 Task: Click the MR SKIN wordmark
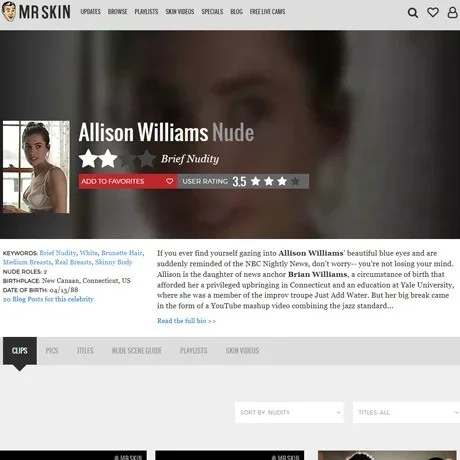(x=44, y=12)
